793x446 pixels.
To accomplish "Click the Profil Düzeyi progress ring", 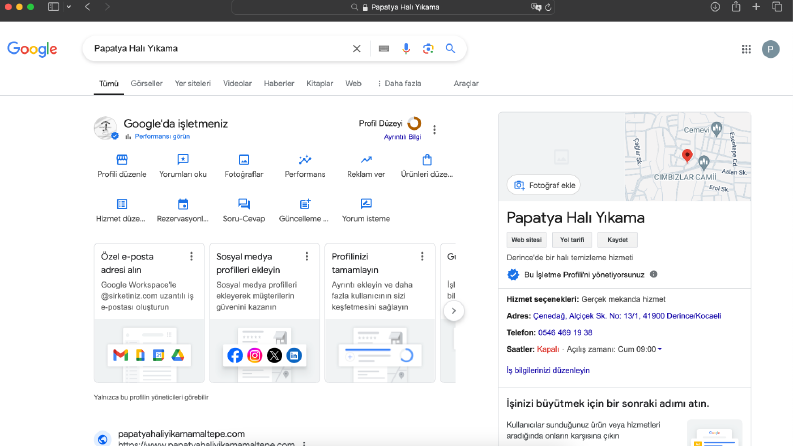I will click(x=414, y=123).
